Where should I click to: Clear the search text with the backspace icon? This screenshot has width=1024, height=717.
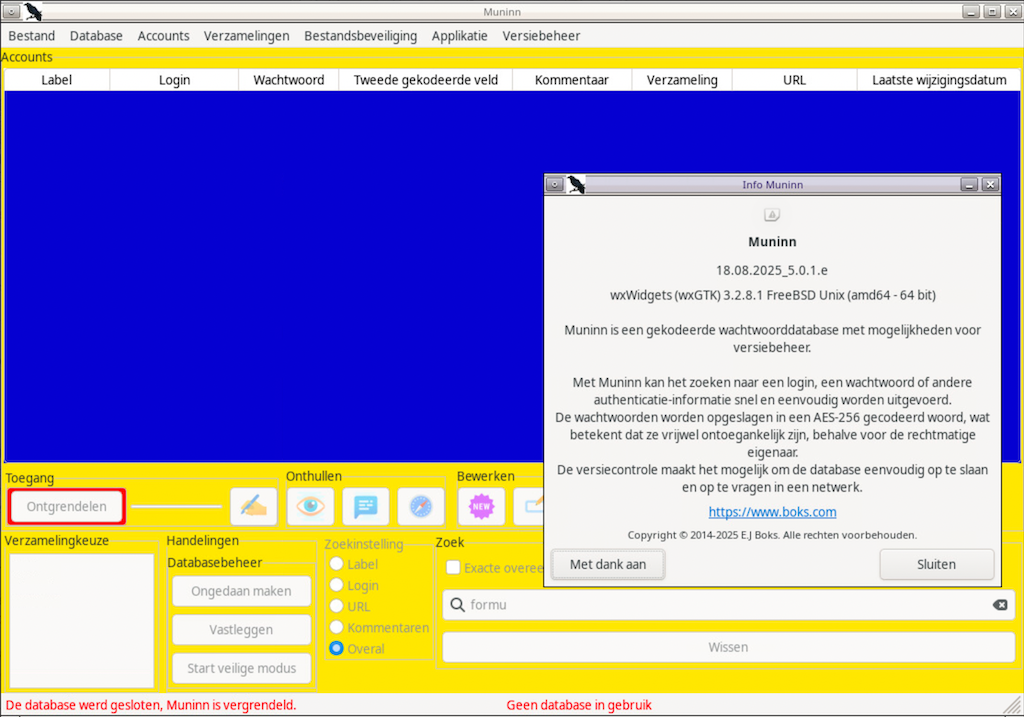click(x=1000, y=605)
